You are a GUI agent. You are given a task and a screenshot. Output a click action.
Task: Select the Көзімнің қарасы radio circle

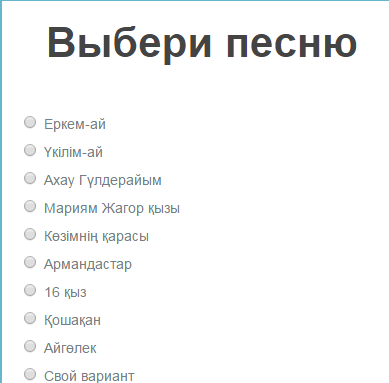(30, 234)
